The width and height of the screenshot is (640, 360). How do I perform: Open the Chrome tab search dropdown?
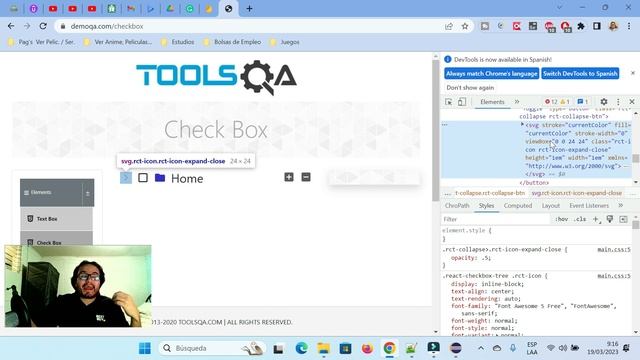click(559, 8)
